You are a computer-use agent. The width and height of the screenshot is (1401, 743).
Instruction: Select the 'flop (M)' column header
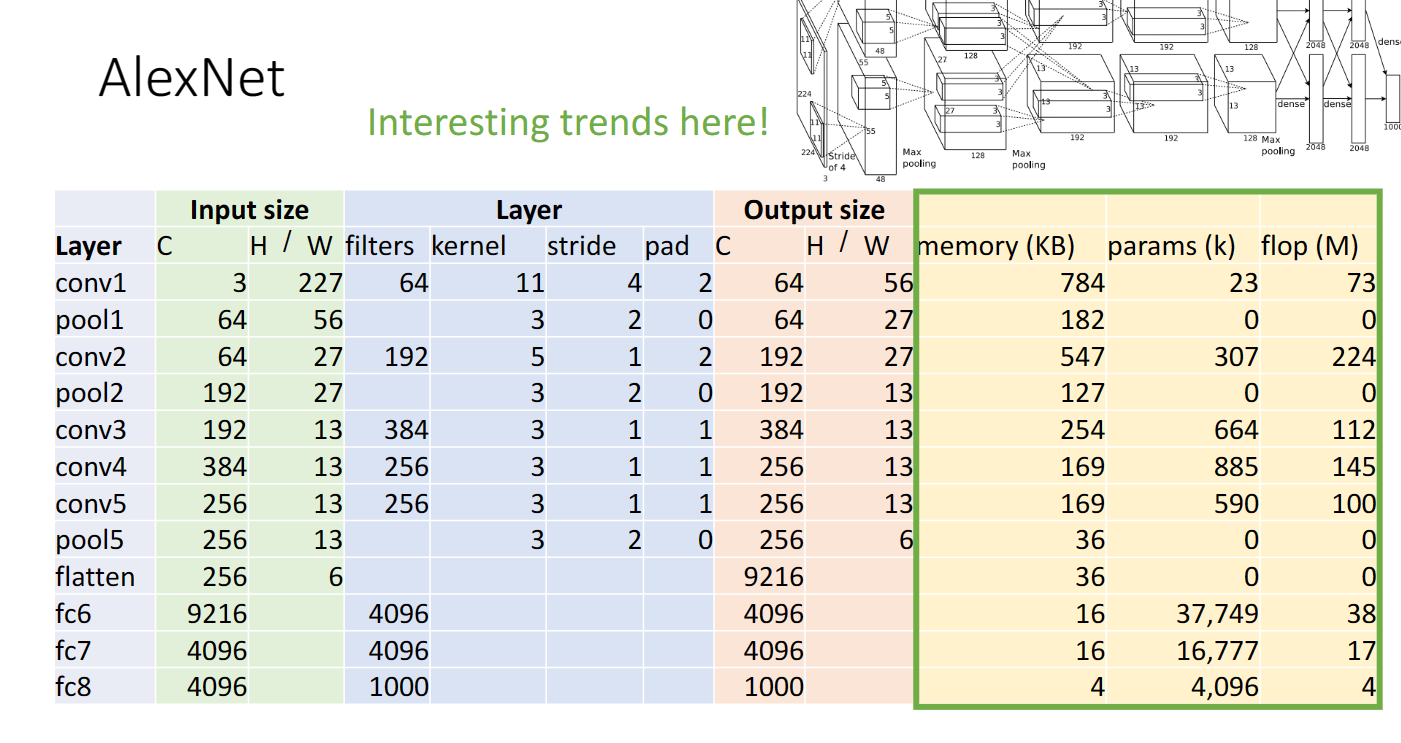tap(1309, 246)
